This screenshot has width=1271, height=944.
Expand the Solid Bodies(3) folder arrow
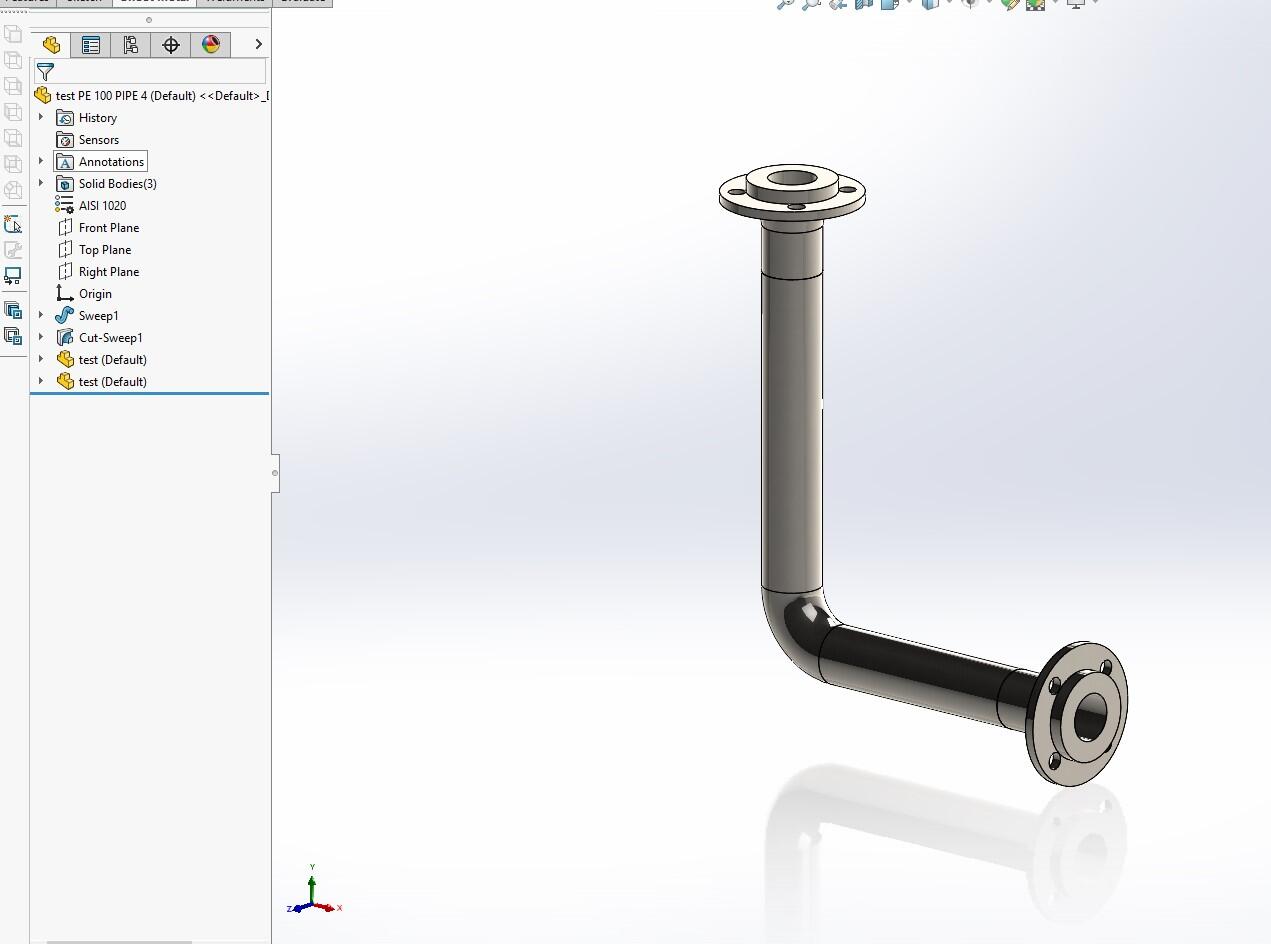[x=41, y=183]
